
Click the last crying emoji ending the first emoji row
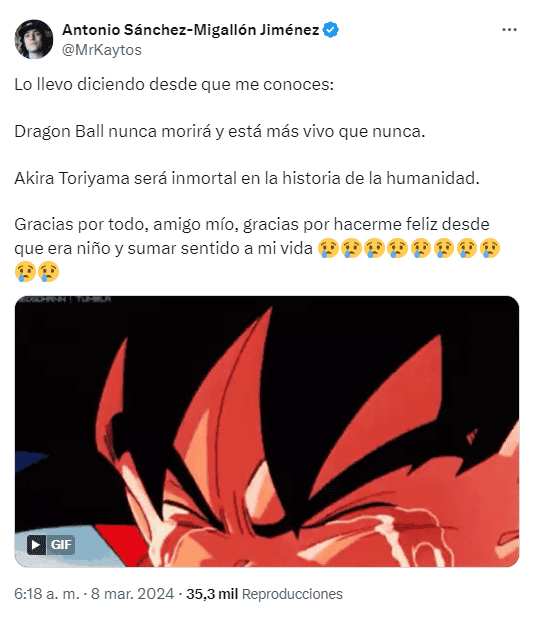[x=490, y=248]
